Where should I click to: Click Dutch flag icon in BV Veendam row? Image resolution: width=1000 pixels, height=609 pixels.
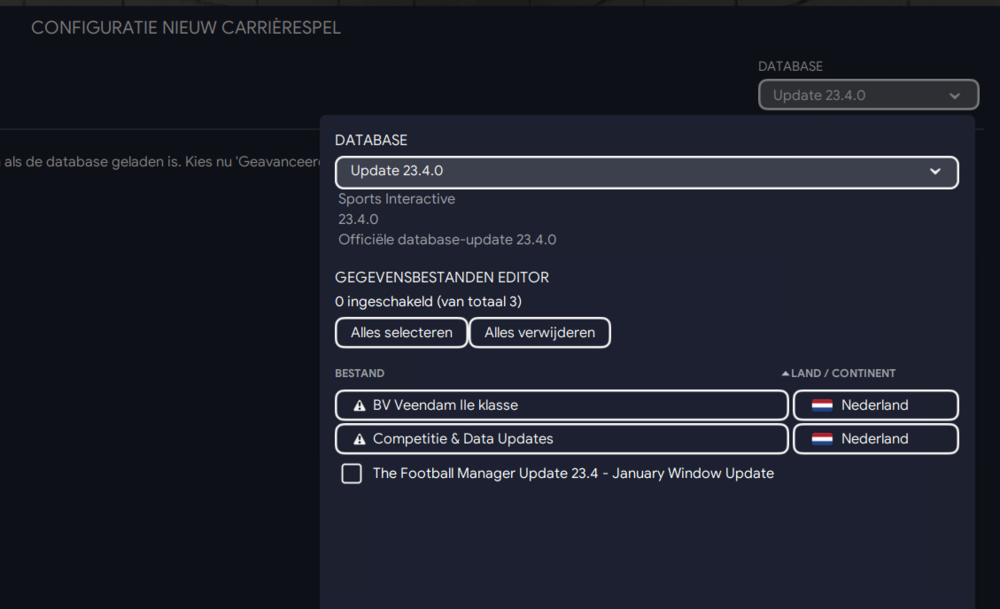(x=822, y=405)
